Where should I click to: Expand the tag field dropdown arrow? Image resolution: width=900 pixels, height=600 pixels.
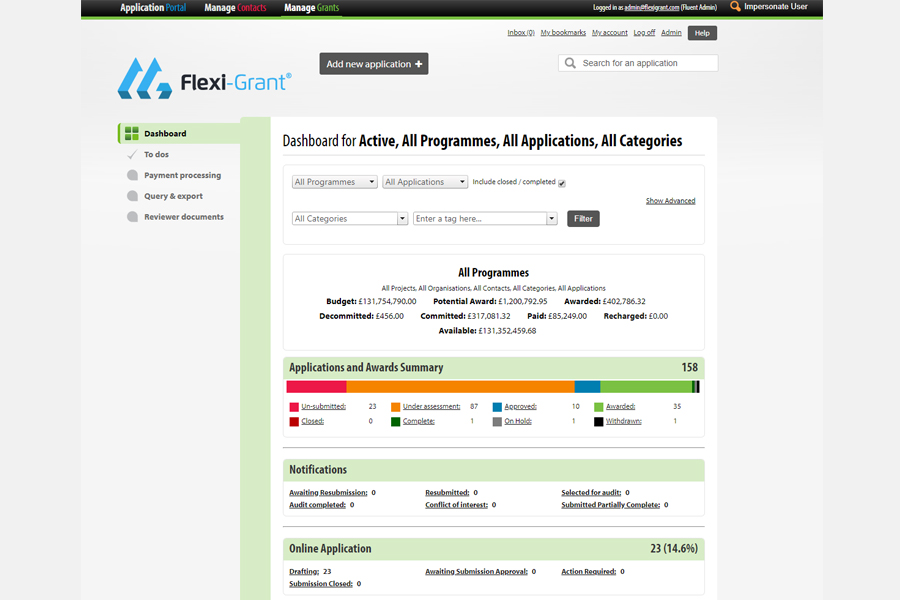(552, 219)
